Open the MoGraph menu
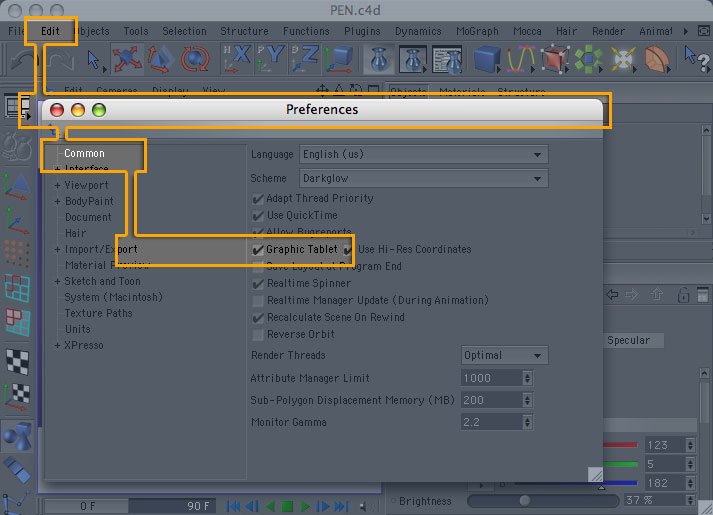713x515 pixels. (477, 31)
